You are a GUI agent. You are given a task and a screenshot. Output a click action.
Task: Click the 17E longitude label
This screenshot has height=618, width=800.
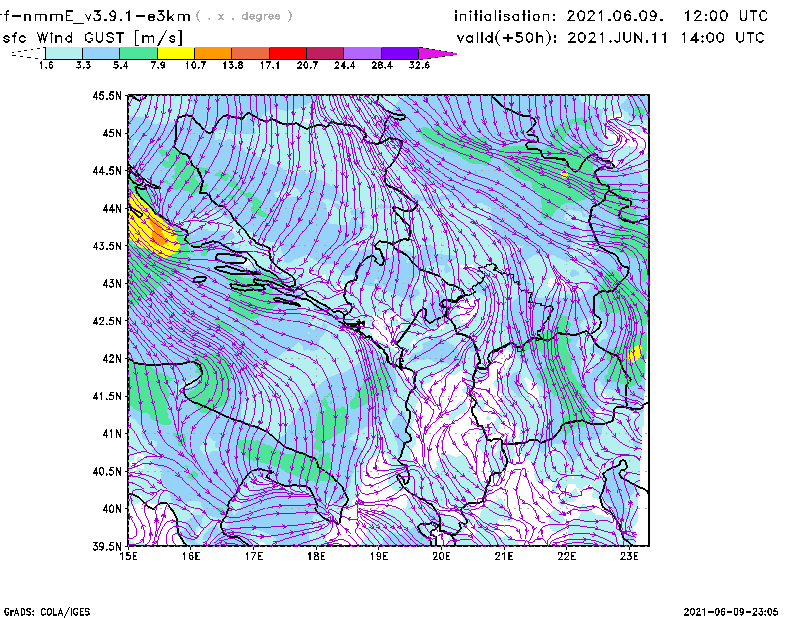pos(254,556)
